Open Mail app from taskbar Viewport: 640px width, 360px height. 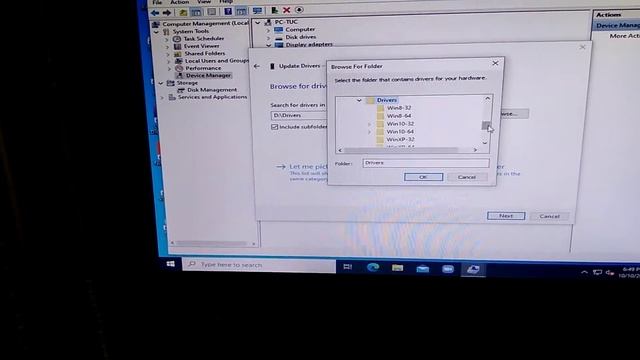pyautogui.click(x=422, y=269)
